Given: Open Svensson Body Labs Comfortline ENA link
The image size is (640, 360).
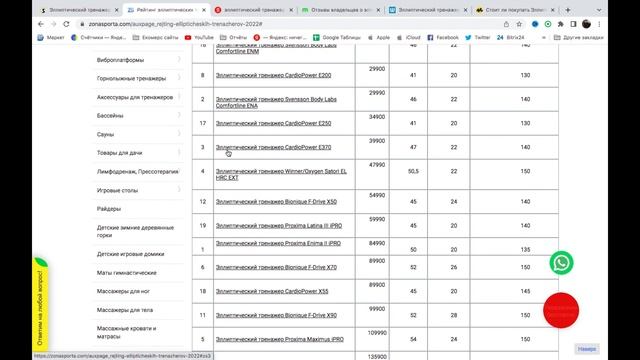Looking at the screenshot, I should point(276,102).
